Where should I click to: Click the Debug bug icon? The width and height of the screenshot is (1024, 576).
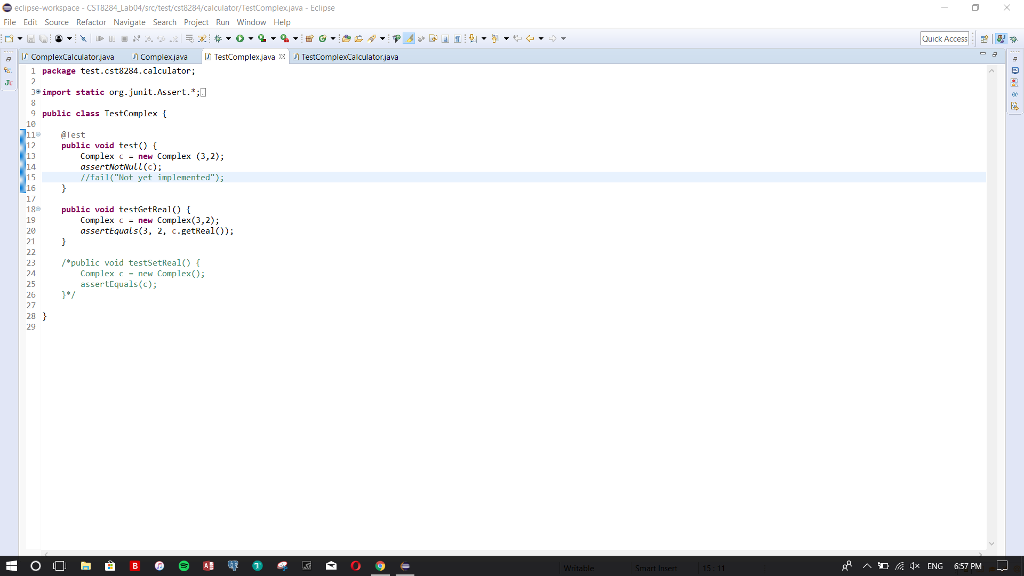click(x=218, y=39)
